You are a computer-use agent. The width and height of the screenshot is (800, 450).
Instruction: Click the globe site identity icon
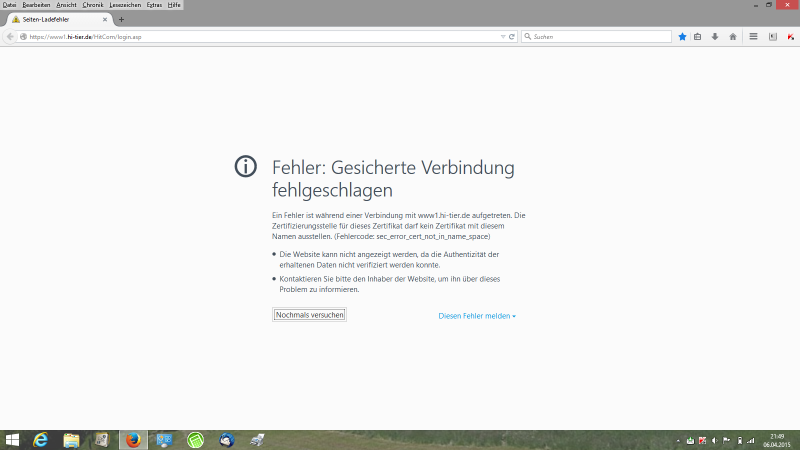[23, 37]
